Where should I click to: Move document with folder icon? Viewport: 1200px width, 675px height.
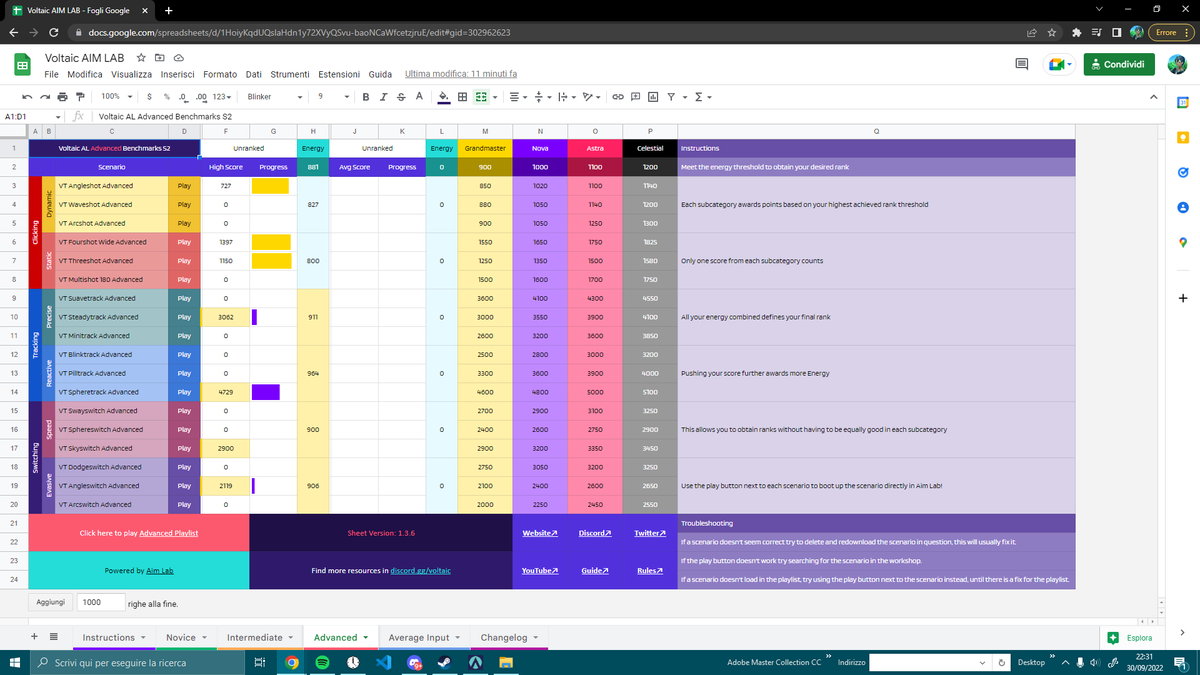(159, 58)
